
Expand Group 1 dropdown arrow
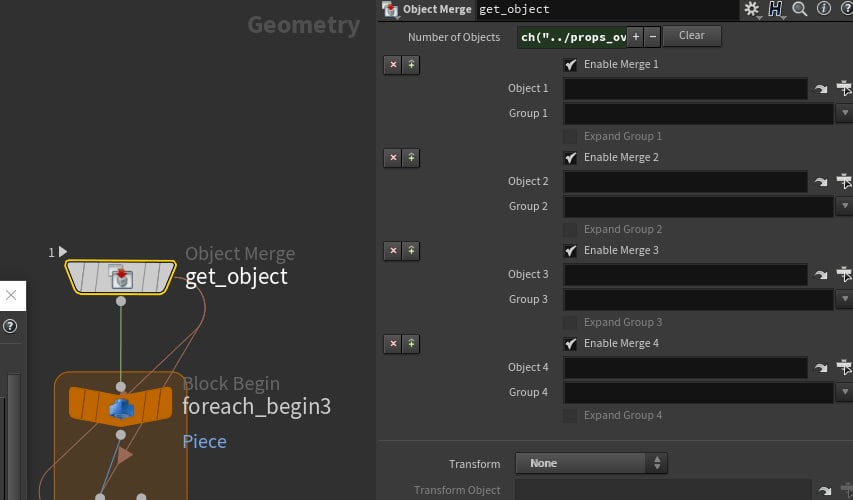[x=845, y=113]
